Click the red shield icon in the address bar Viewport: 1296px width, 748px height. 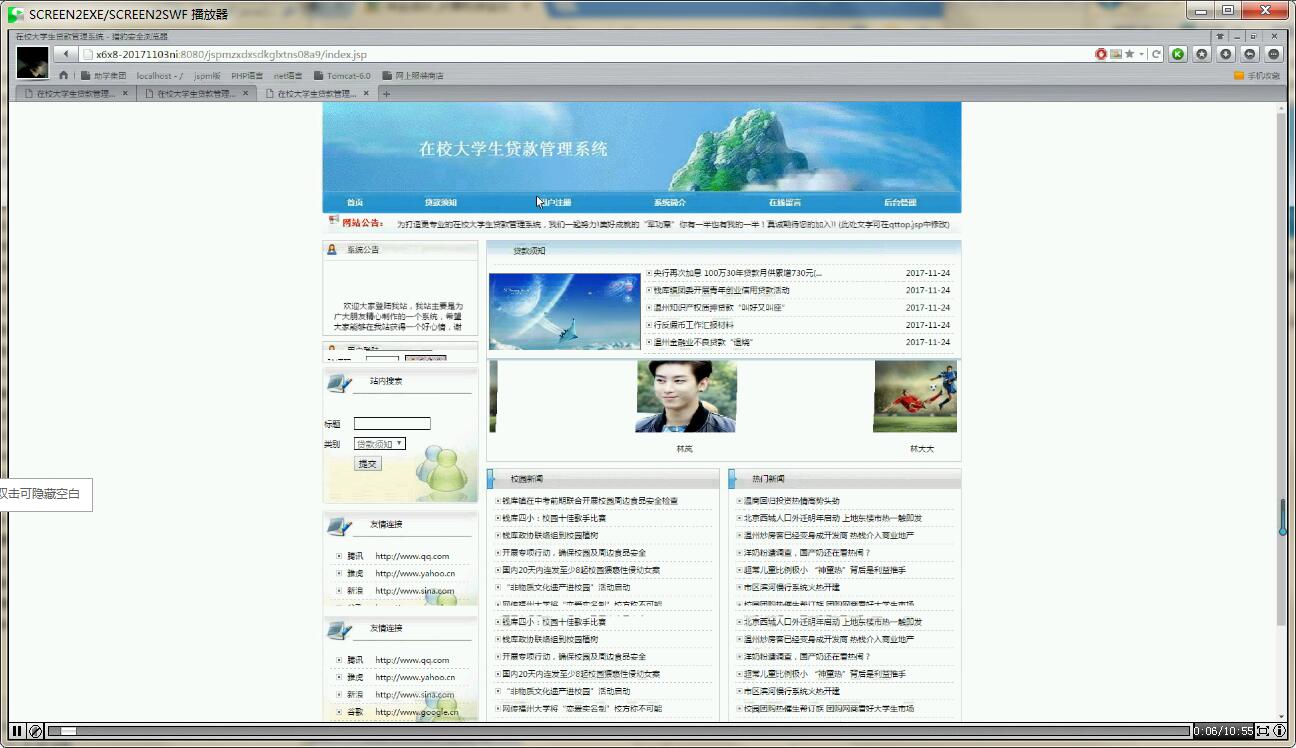coord(1101,54)
